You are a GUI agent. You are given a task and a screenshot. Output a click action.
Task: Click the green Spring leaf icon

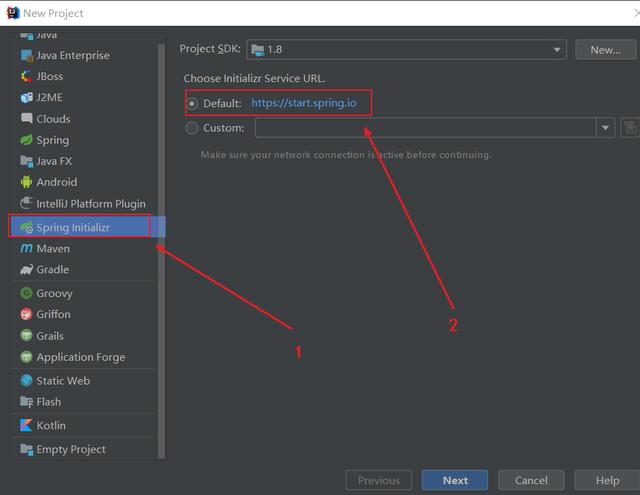[x=27, y=140]
